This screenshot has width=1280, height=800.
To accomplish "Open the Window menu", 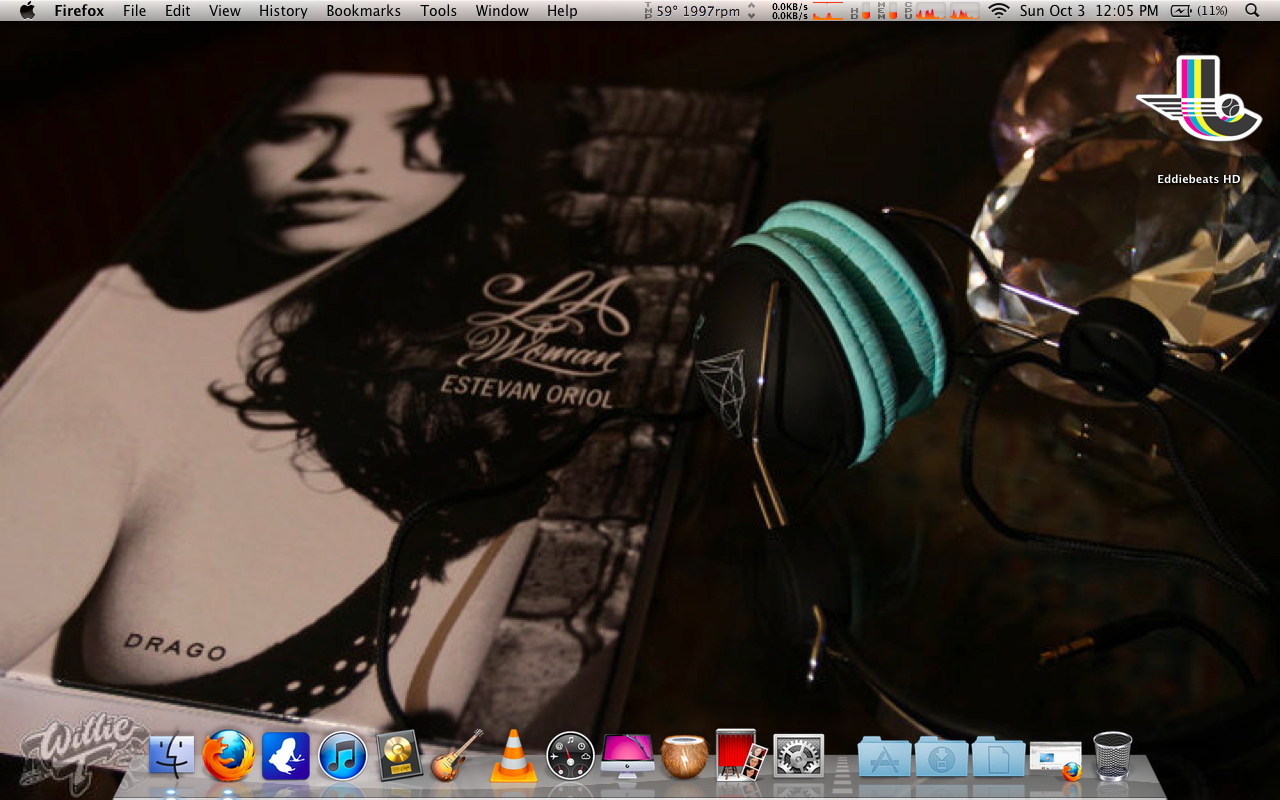I will [x=502, y=11].
